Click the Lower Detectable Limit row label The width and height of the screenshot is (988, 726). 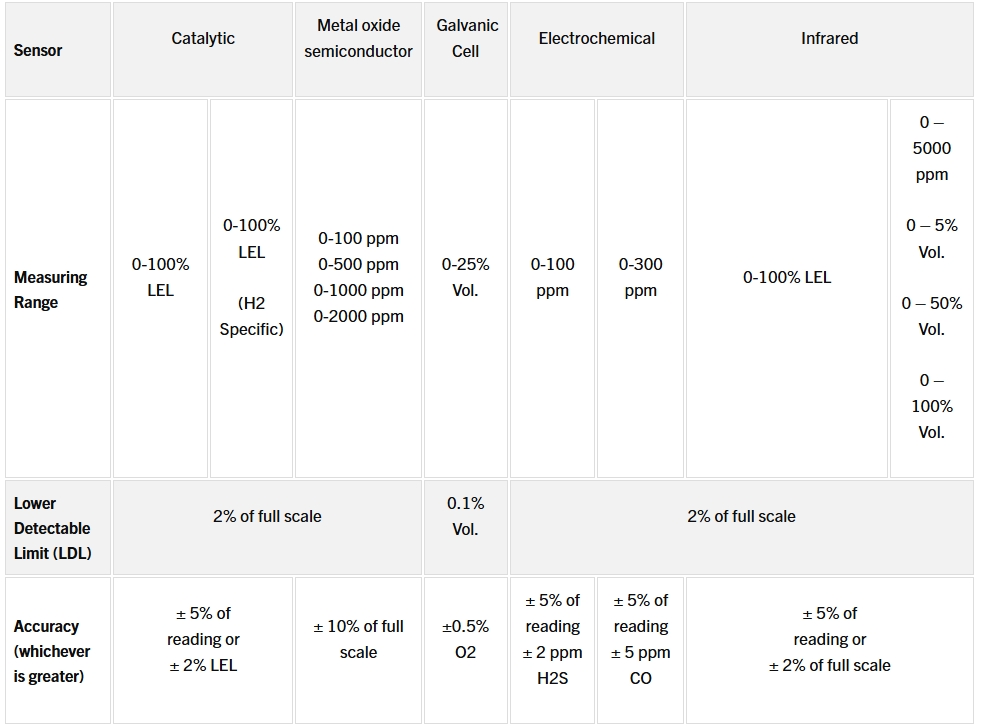click(x=52, y=528)
